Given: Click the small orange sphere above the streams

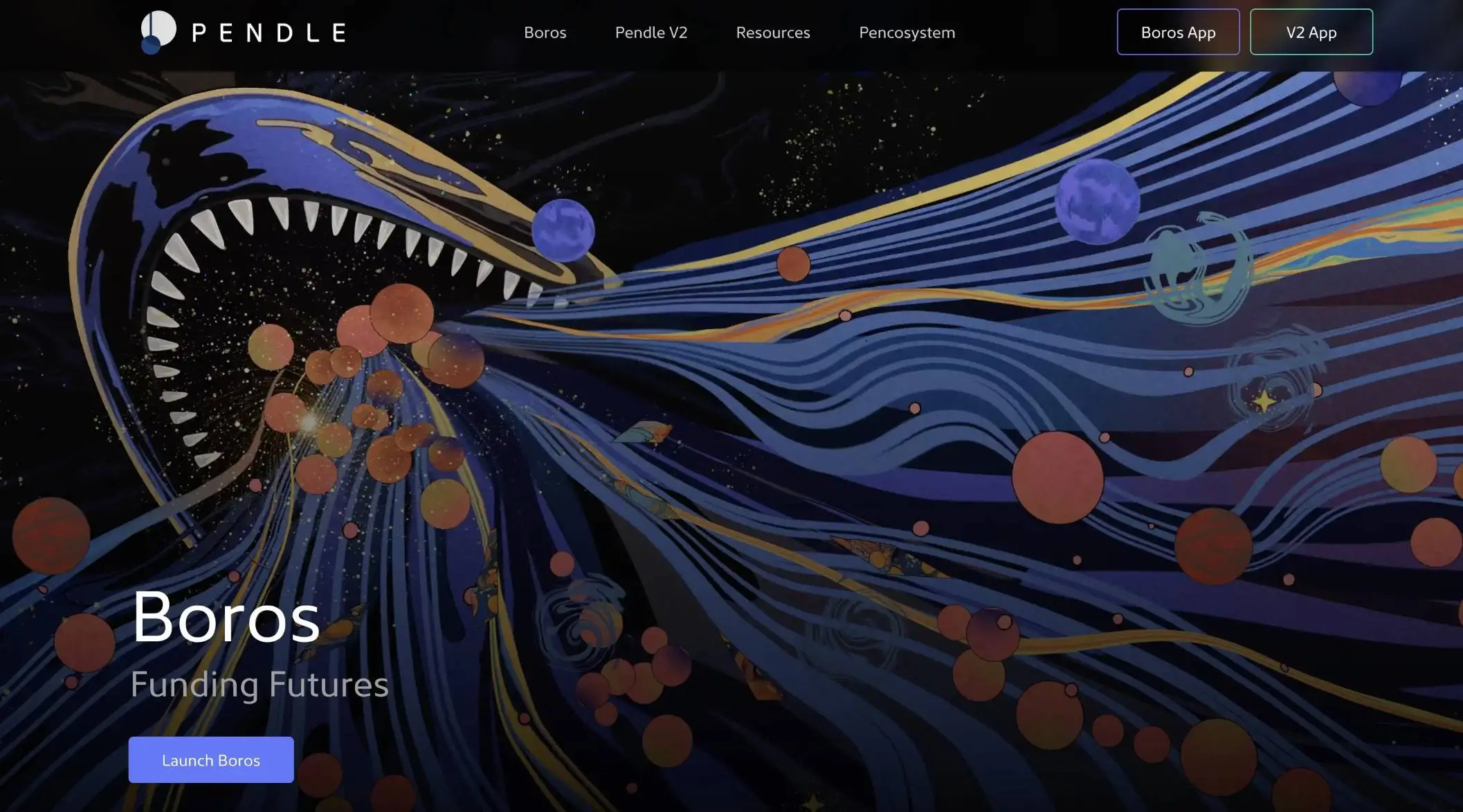Looking at the screenshot, I should click(793, 264).
